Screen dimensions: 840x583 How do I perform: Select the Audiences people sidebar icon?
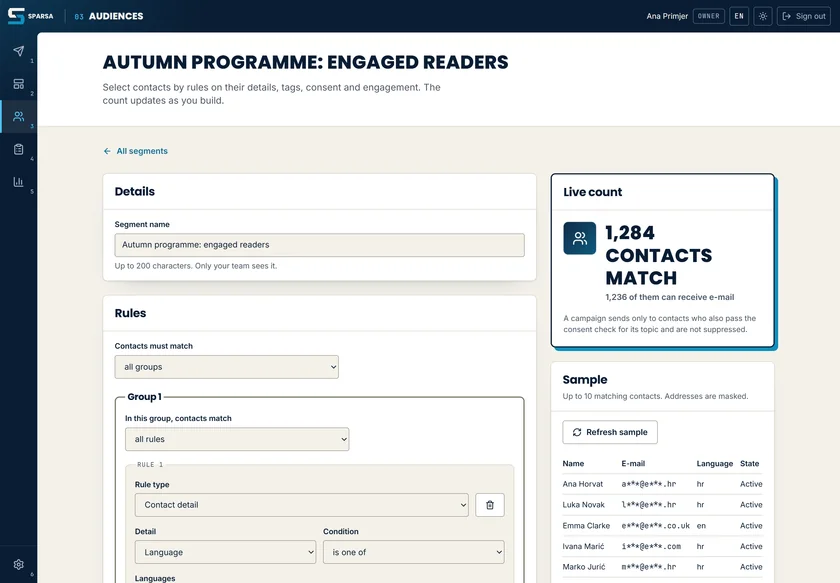pos(18,116)
